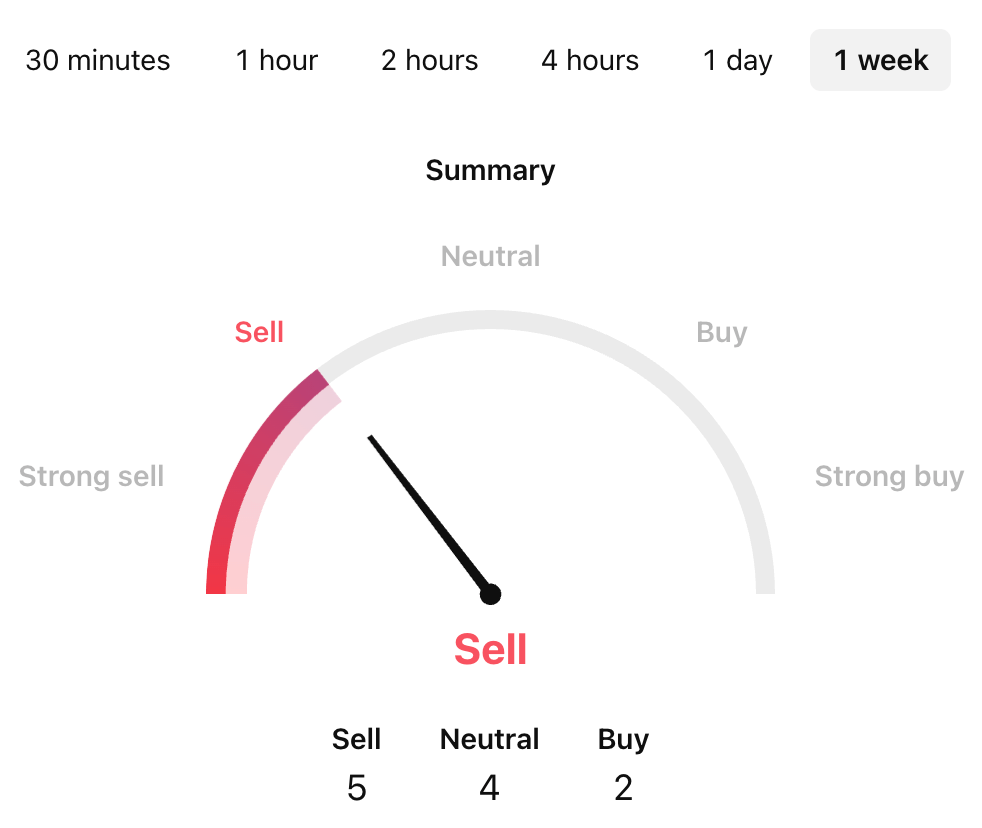Viewport: 982px width, 828px height.
Task: Open the 2 hours interval view
Action: point(428,60)
